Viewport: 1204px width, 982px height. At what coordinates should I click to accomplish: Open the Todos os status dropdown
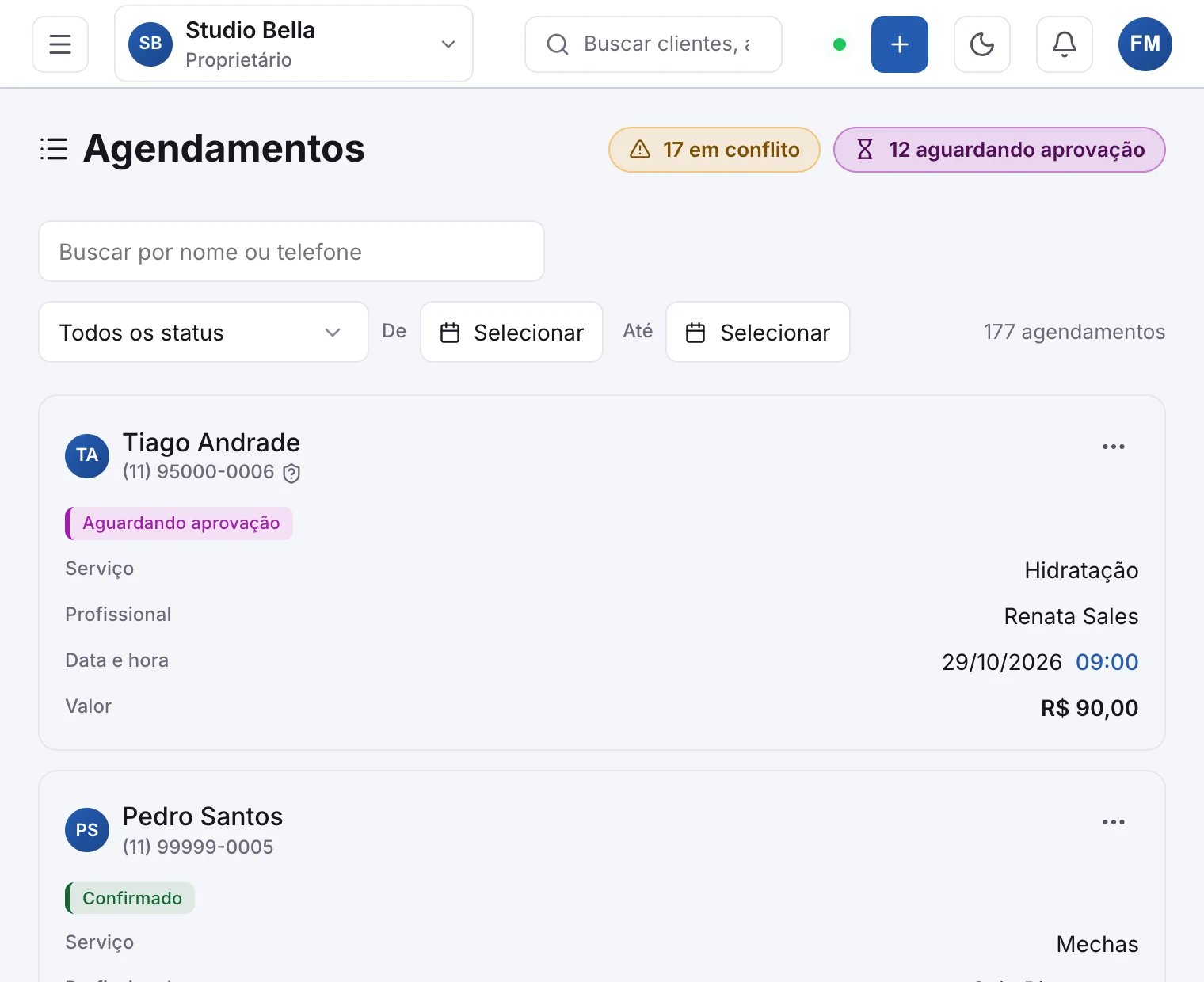click(204, 332)
